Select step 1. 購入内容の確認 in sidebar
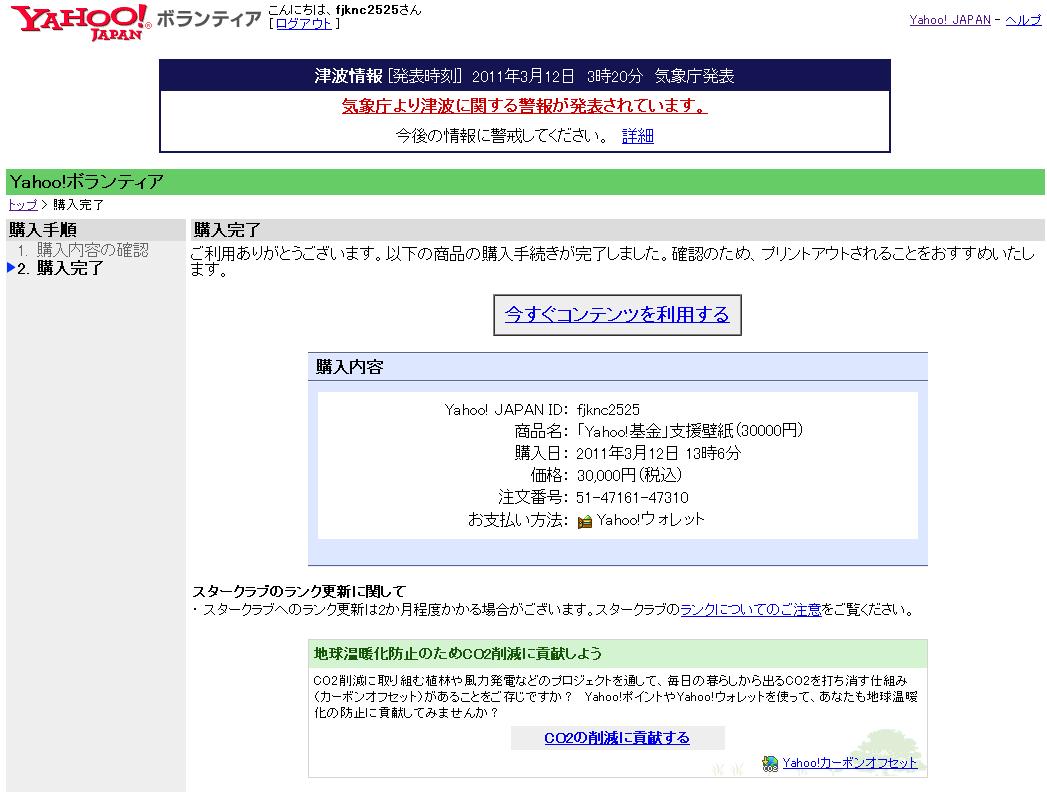Viewport: 1047px width, 792px height. [83, 250]
